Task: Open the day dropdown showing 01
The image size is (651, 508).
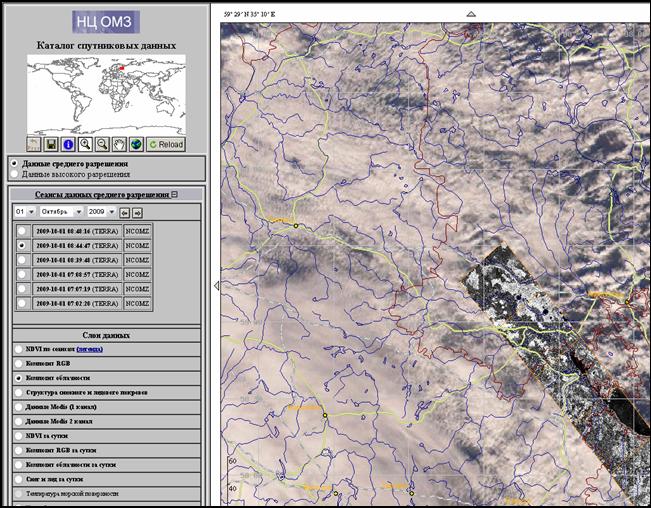Action: pos(24,213)
